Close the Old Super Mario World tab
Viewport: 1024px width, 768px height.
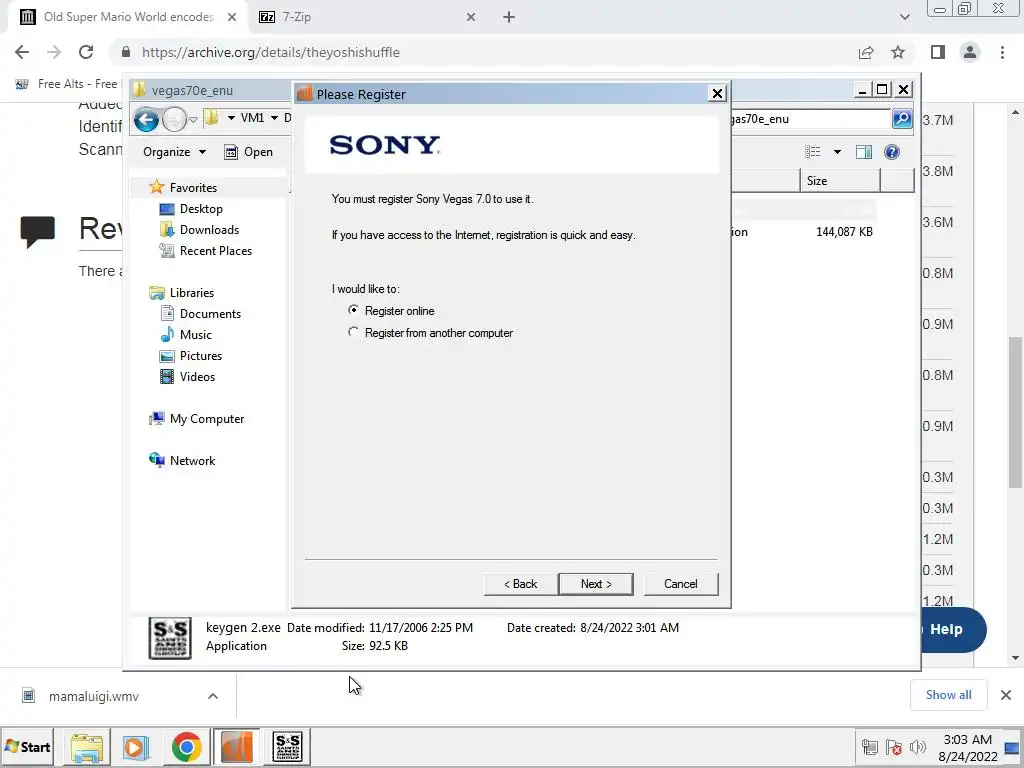pos(232,17)
